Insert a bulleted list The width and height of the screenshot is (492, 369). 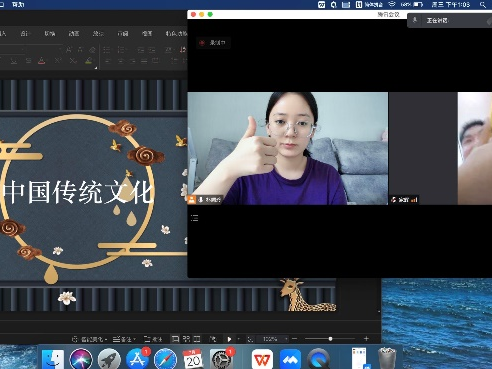(x=107, y=50)
